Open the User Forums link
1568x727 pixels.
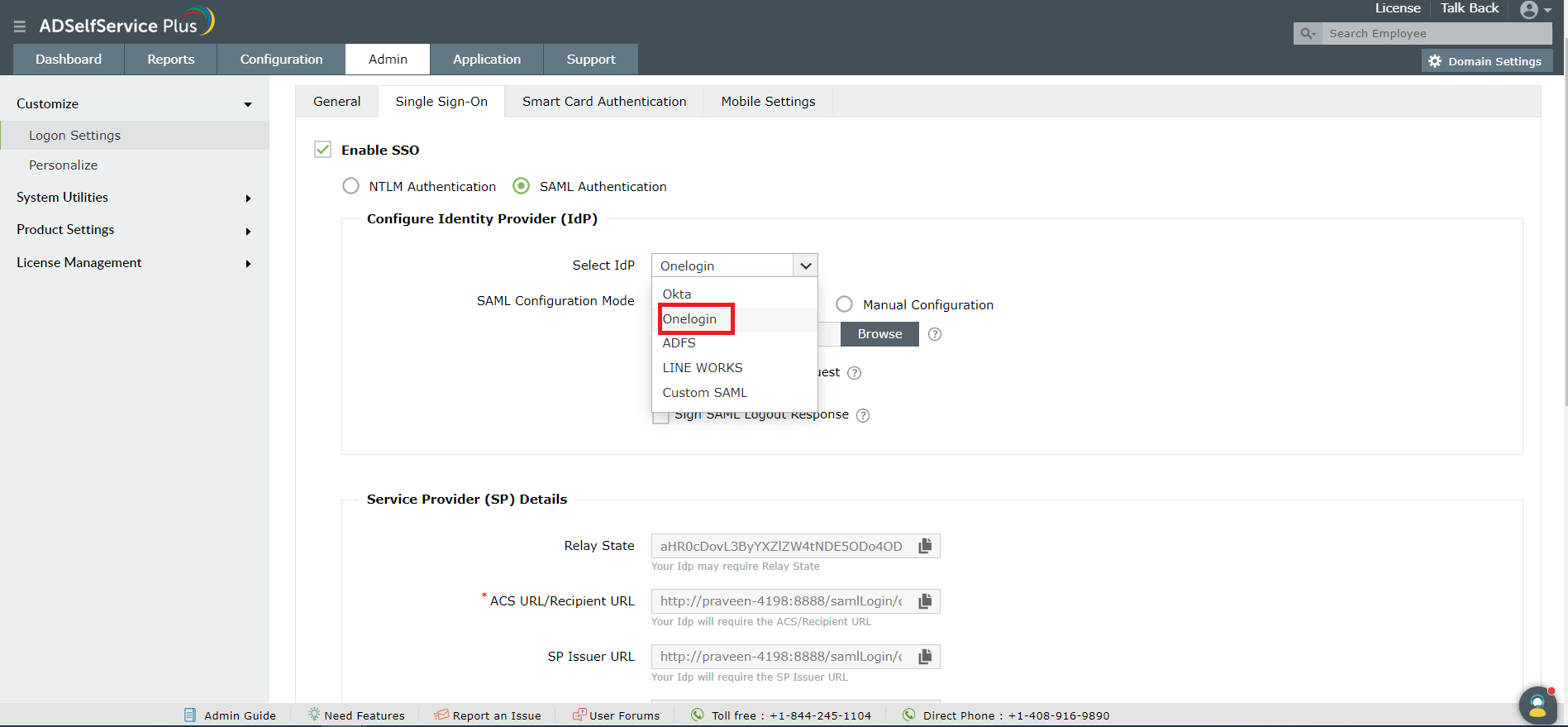click(625, 715)
